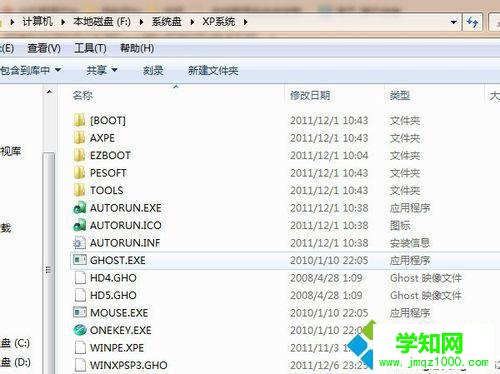Click the HD5.GHO file icon
The height and width of the screenshot is (374, 500).
80,295
